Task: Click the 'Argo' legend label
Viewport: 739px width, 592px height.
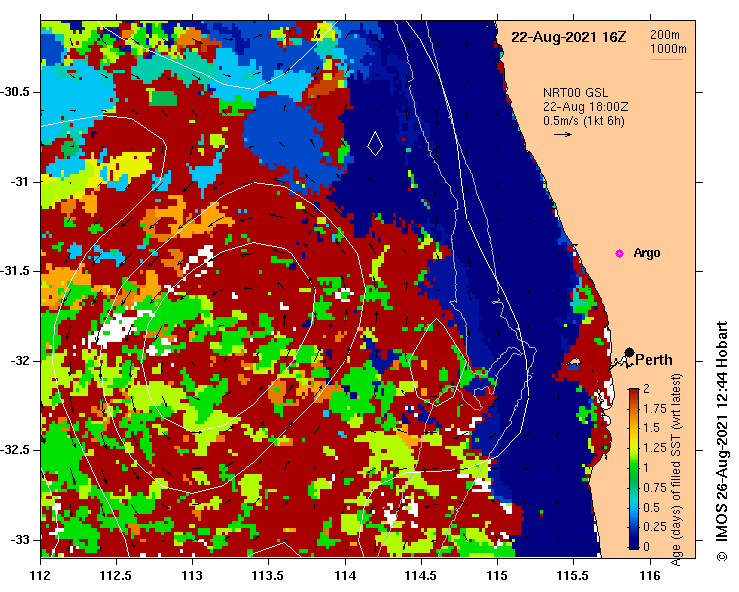Action: tap(647, 253)
